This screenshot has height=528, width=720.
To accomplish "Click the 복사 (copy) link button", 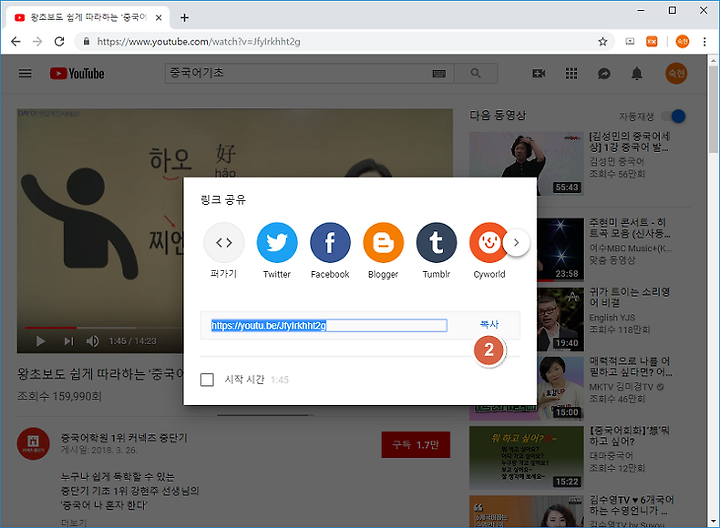I will (x=489, y=325).
